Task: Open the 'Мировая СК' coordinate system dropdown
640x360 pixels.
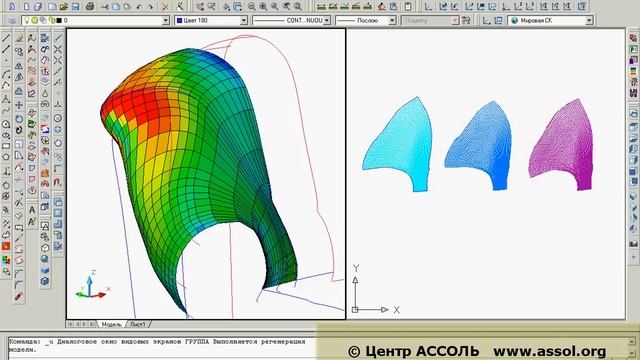Action: click(x=589, y=20)
